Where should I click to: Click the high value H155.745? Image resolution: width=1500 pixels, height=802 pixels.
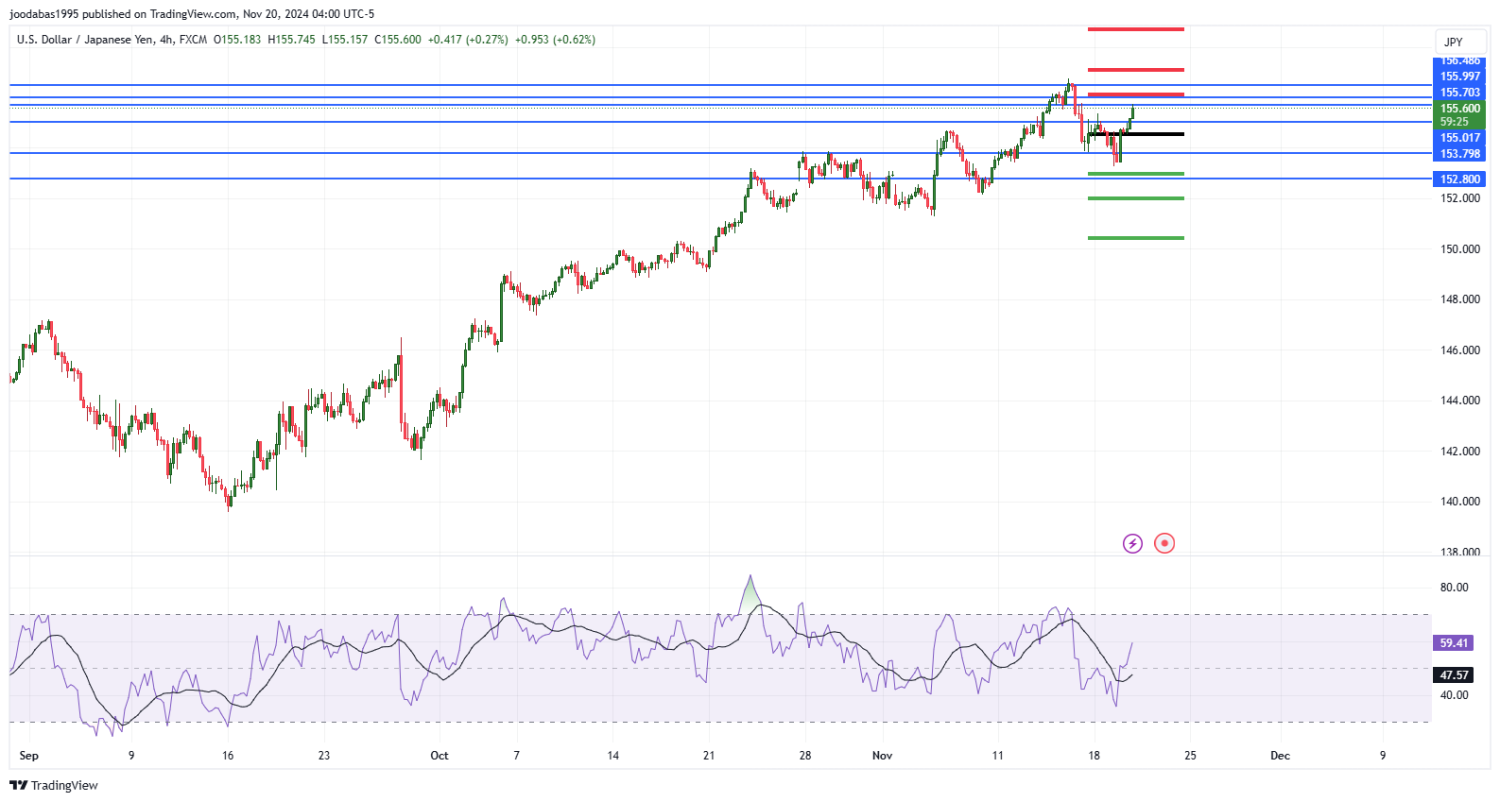click(x=292, y=39)
